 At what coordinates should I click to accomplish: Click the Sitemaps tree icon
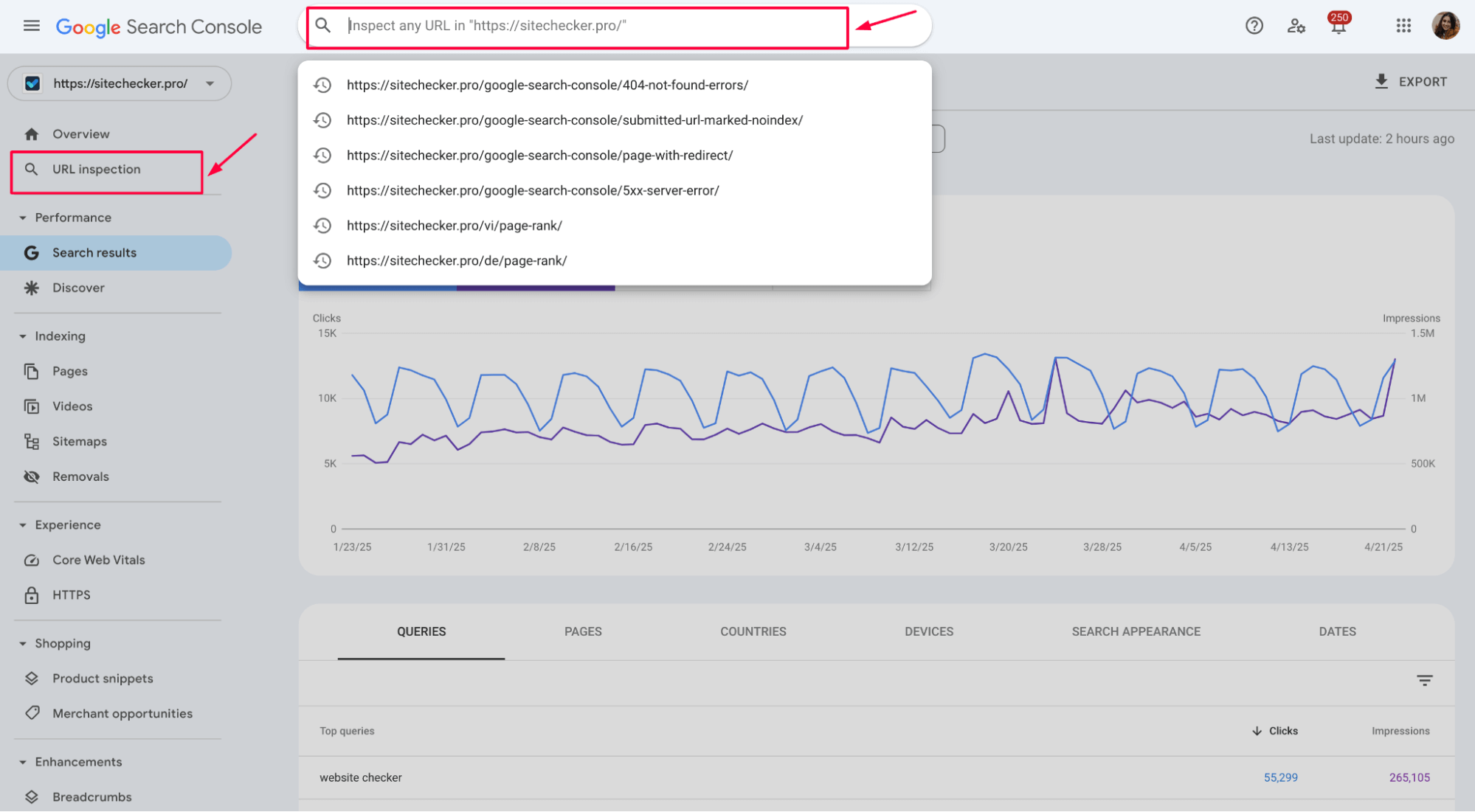(x=31, y=442)
